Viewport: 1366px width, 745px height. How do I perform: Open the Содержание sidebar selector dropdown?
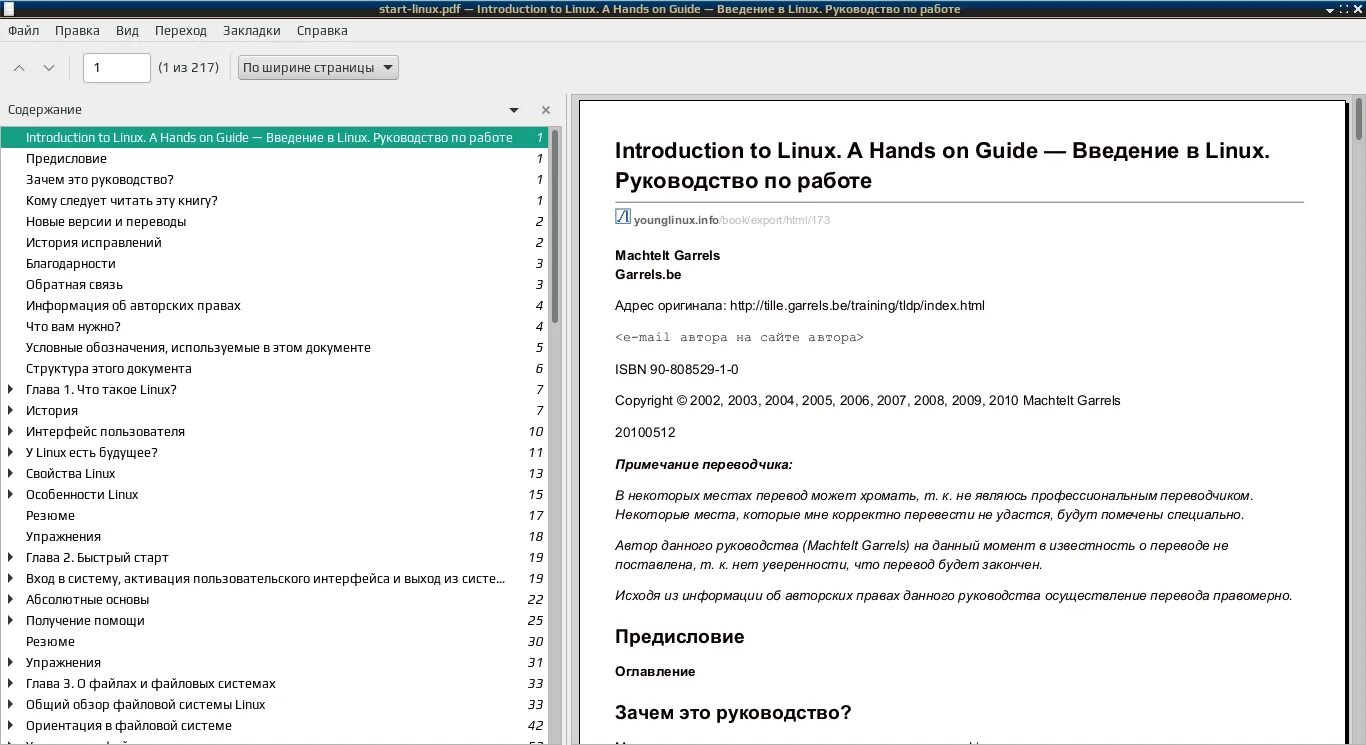tap(514, 110)
